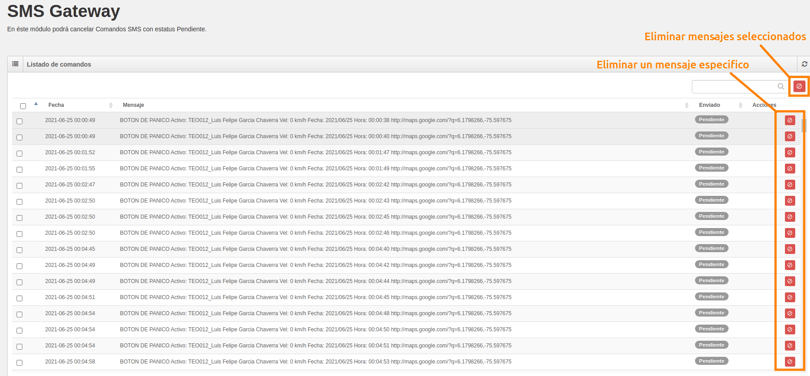Viewport: 810px width, 376px height.
Task: Click into the search input field
Action: 735,87
